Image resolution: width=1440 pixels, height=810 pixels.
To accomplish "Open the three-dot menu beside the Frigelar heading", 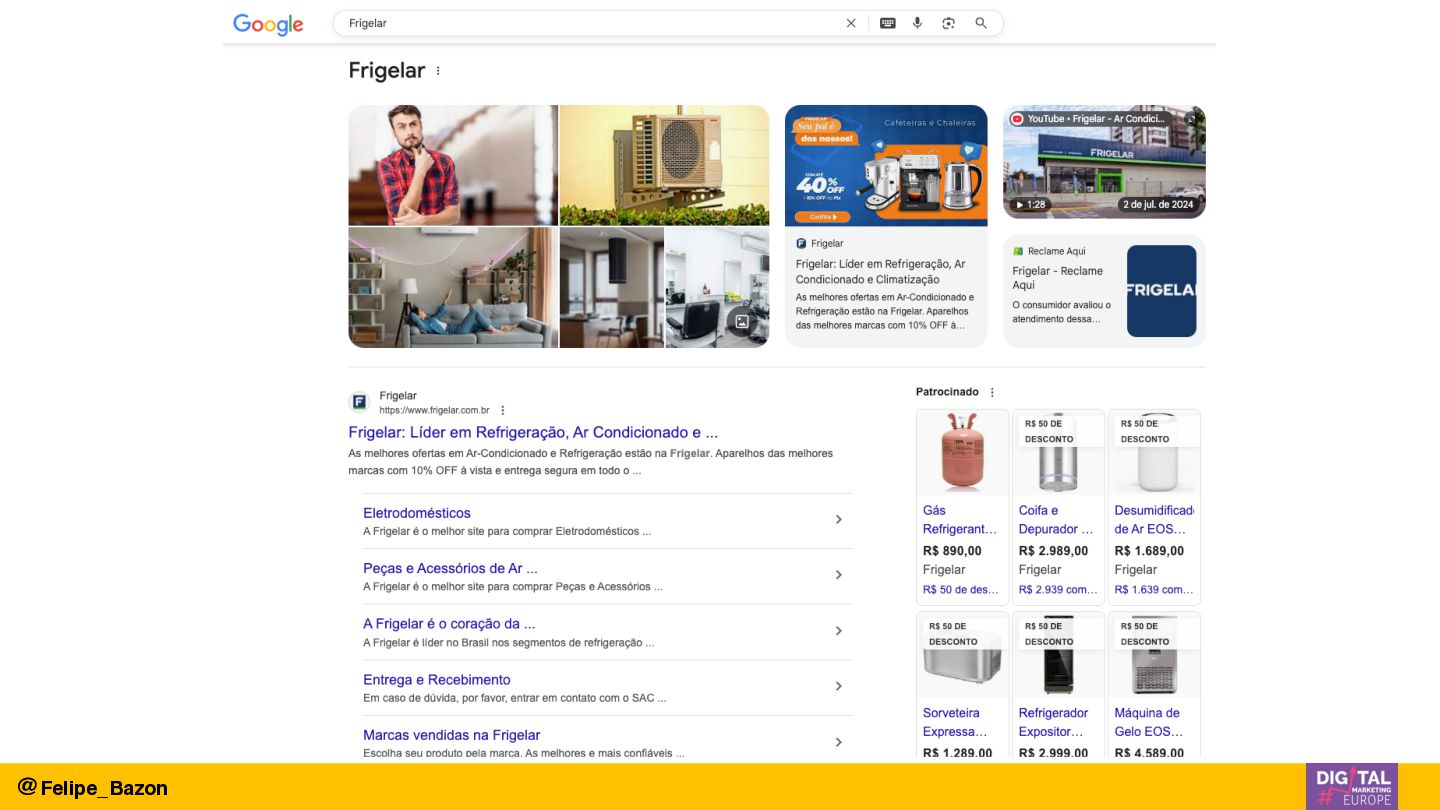I will (x=438, y=71).
